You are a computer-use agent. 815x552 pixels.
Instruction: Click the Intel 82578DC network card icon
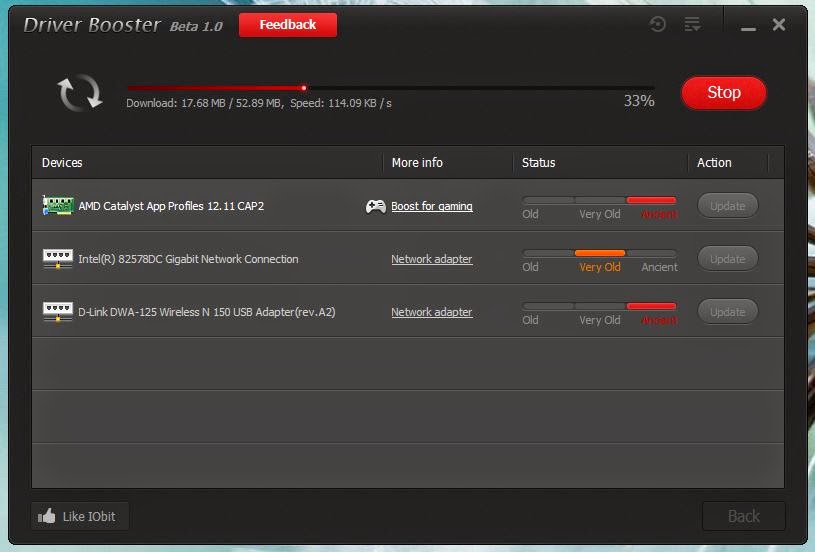pyautogui.click(x=58, y=259)
